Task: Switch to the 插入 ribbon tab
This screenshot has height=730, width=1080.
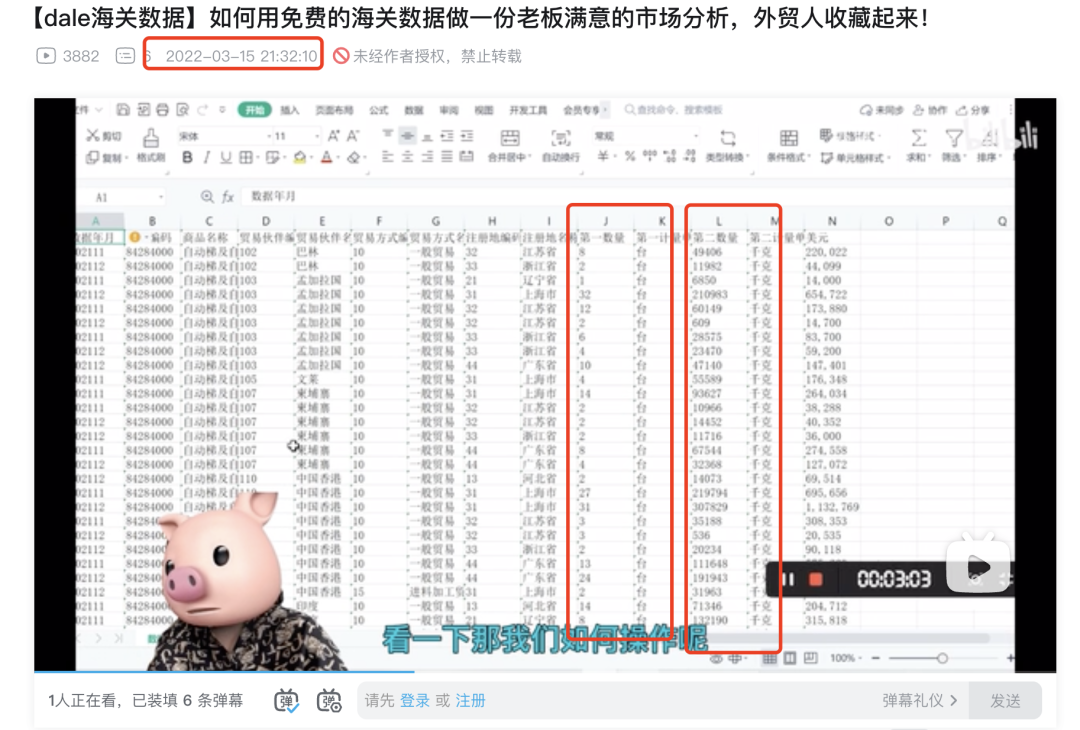Action: click(292, 111)
